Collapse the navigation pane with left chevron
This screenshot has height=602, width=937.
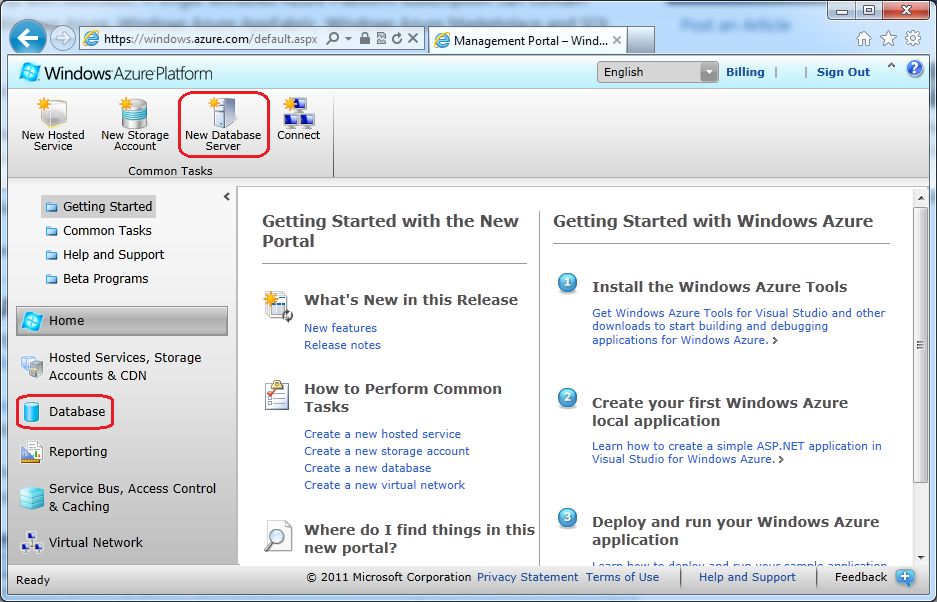(x=226, y=196)
